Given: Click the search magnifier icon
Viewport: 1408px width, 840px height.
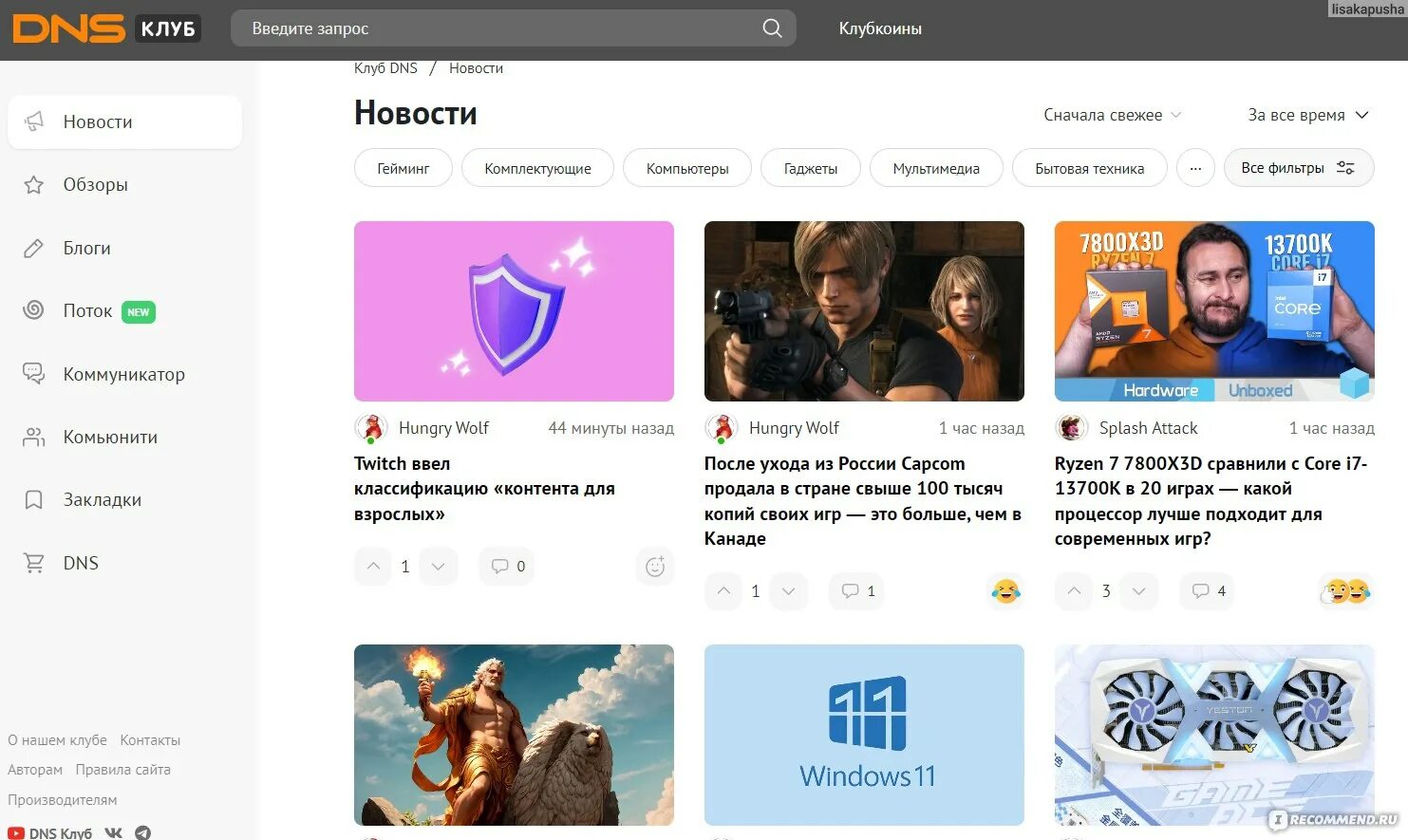Looking at the screenshot, I should (772, 28).
